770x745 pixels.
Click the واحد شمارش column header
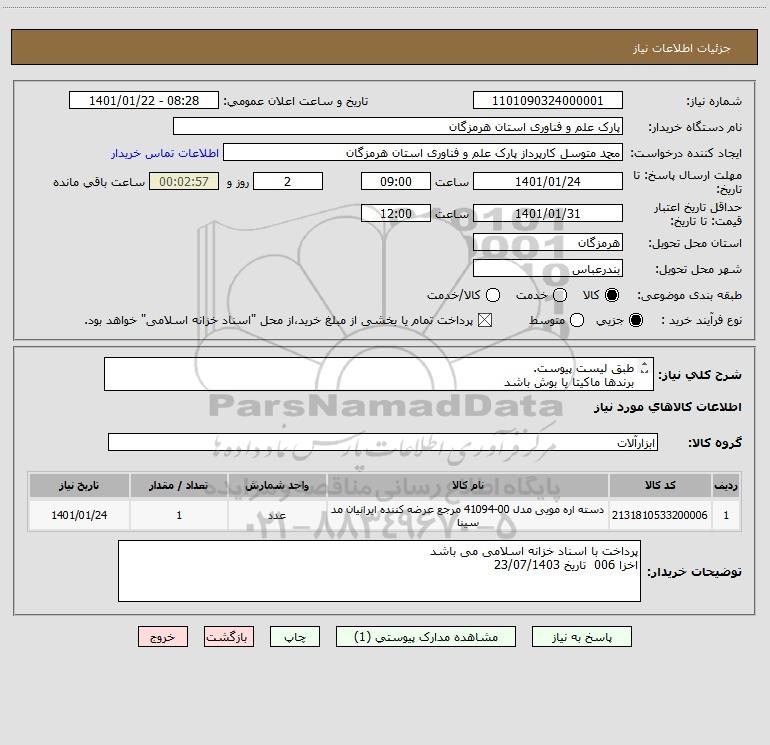[277, 485]
